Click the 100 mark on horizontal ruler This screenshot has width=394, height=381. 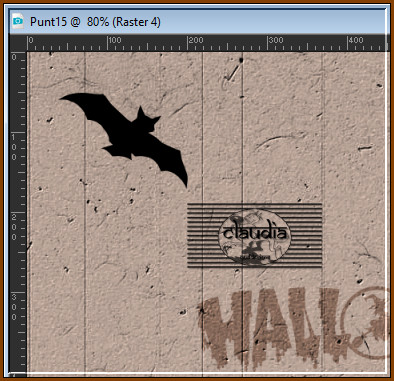point(115,40)
